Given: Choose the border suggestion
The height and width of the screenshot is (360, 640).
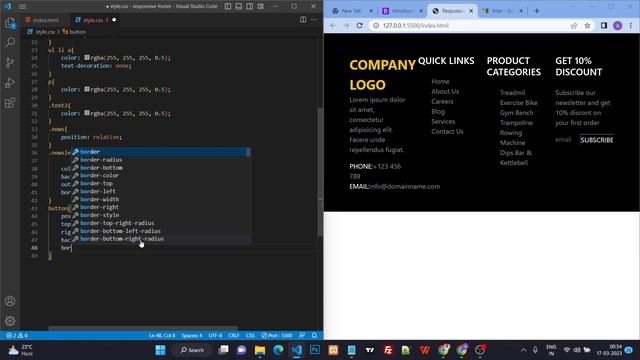Looking at the screenshot, I should 161,152.
